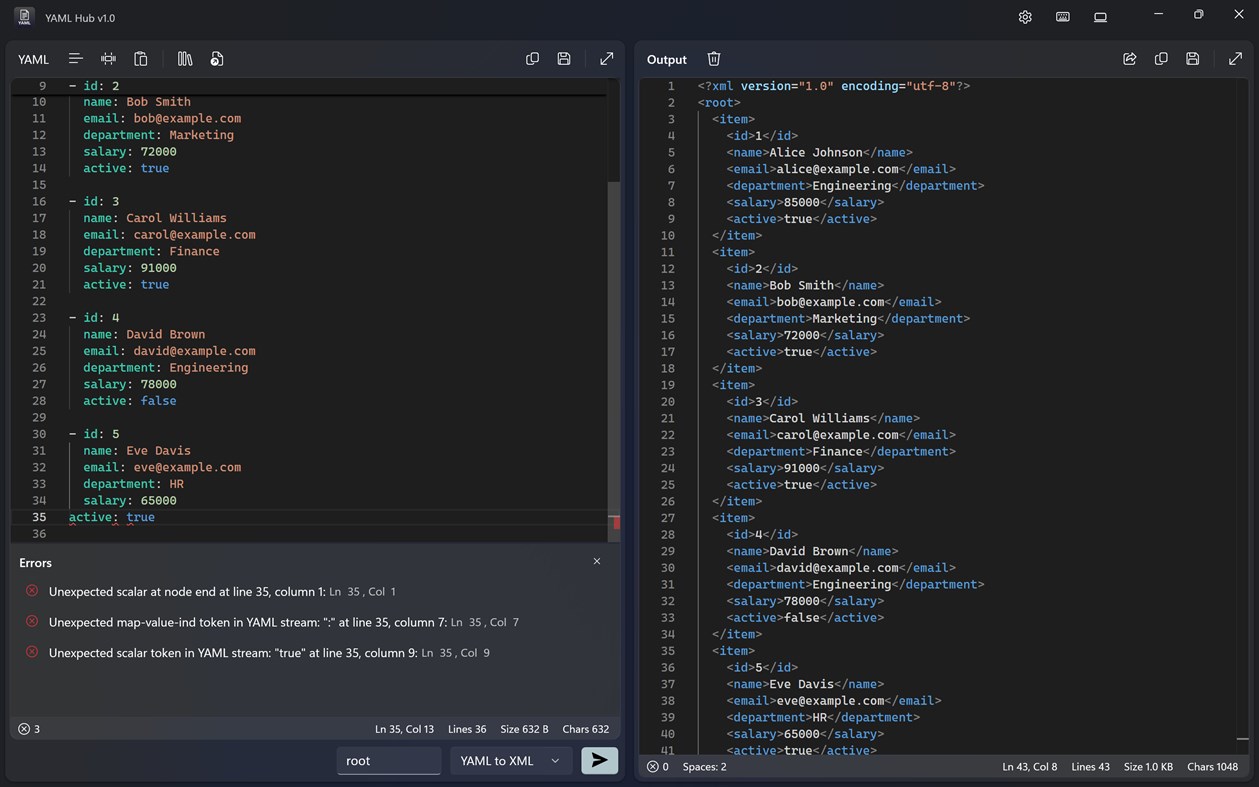Click the YAML panel title label
The height and width of the screenshot is (787, 1259).
coord(33,59)
